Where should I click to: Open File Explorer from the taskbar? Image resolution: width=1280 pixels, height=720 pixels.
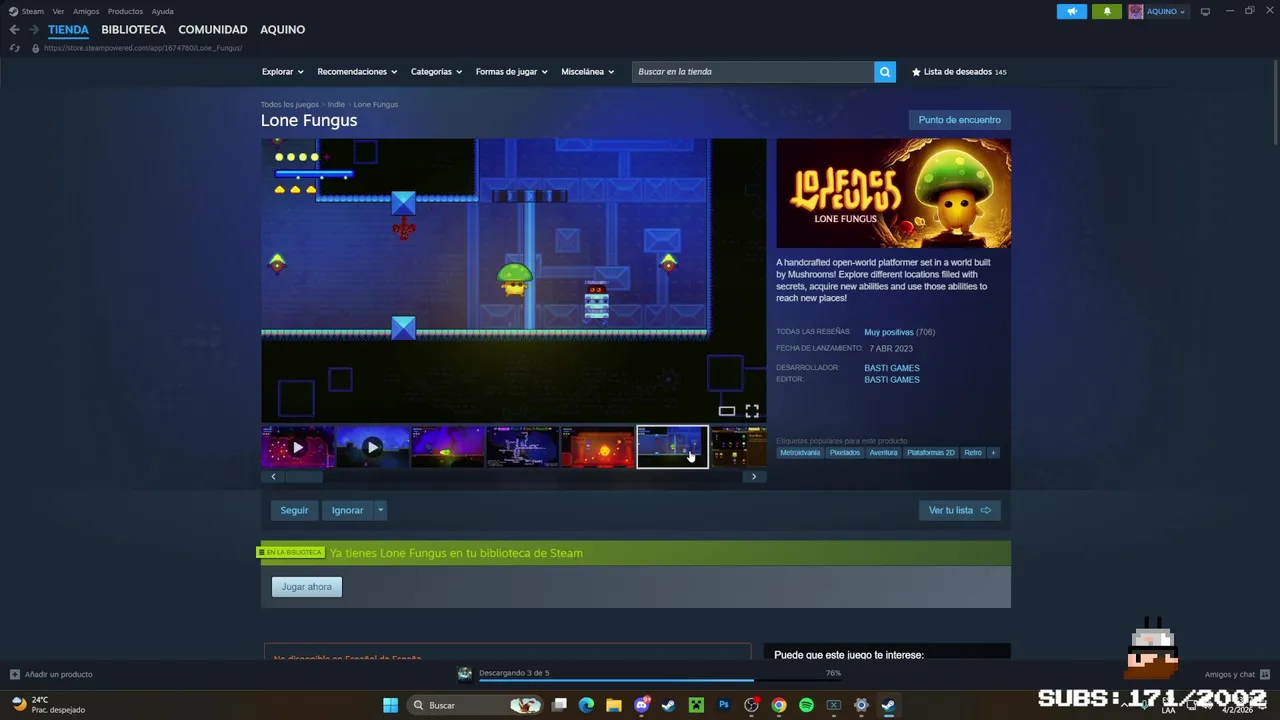click(613, 705)
